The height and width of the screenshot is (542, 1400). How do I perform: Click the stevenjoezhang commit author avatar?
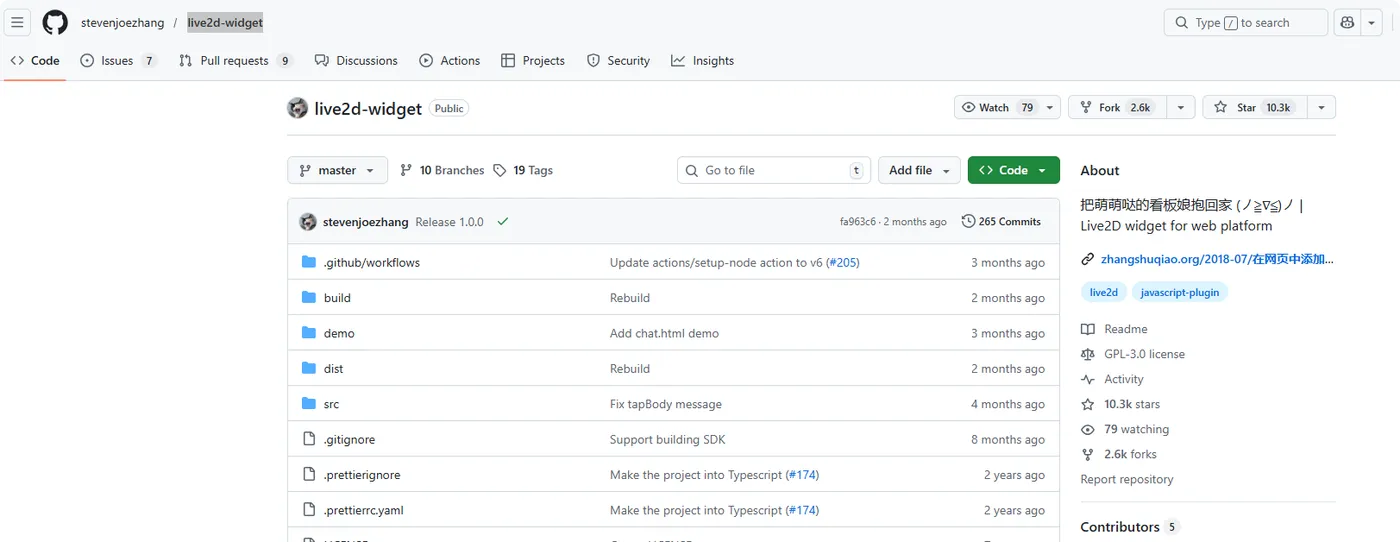308,222
